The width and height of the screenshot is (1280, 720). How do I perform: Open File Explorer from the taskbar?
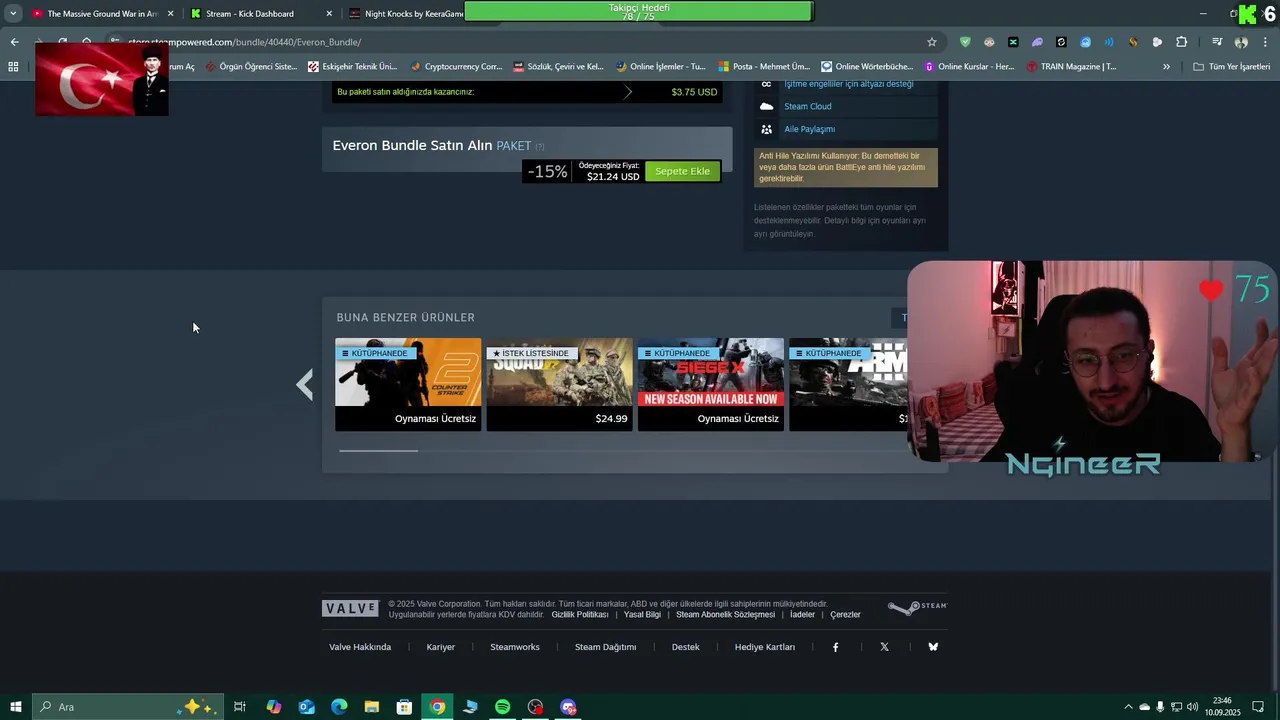[371, 707]
